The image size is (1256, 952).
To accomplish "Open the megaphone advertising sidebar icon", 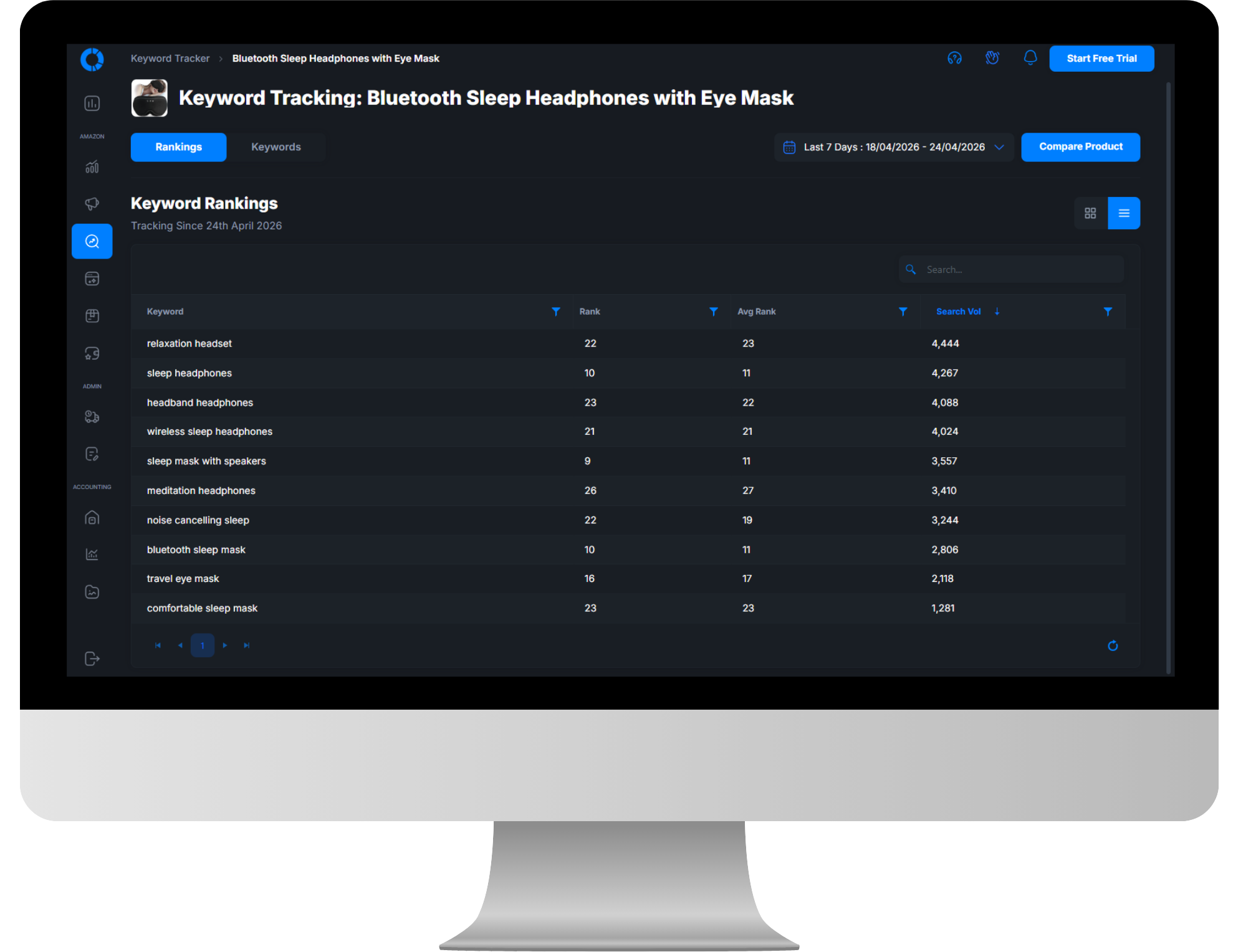I will click(92, 204).
